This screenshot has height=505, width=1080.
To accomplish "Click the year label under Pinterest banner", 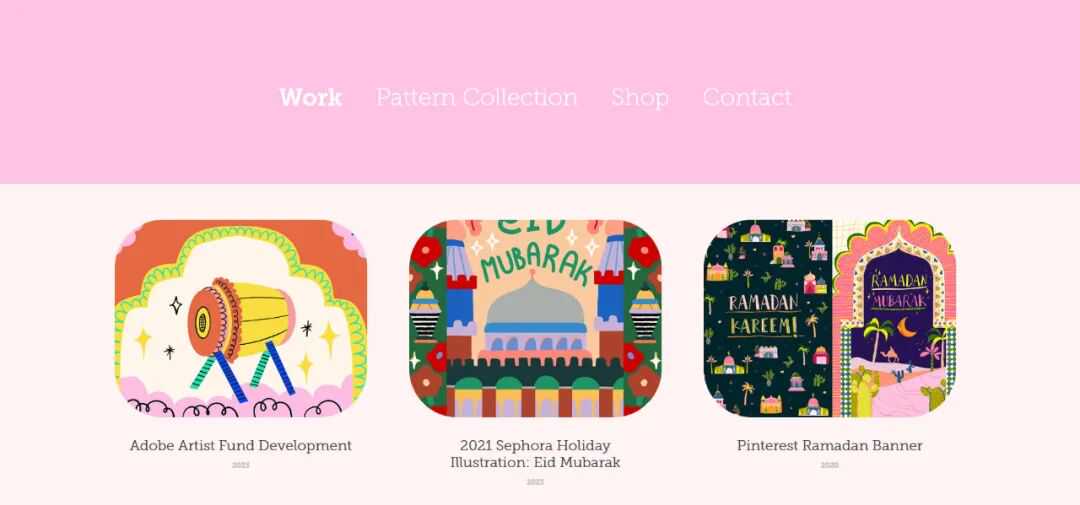I will coord(830,465).
